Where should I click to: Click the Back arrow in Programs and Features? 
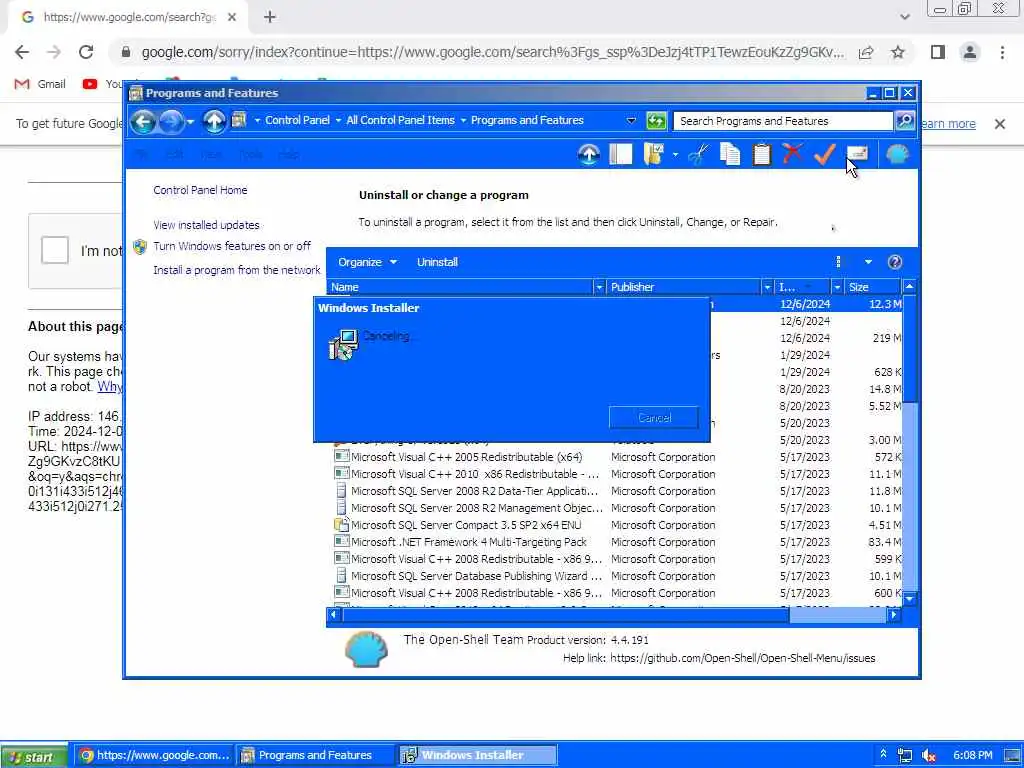(143, 121)
